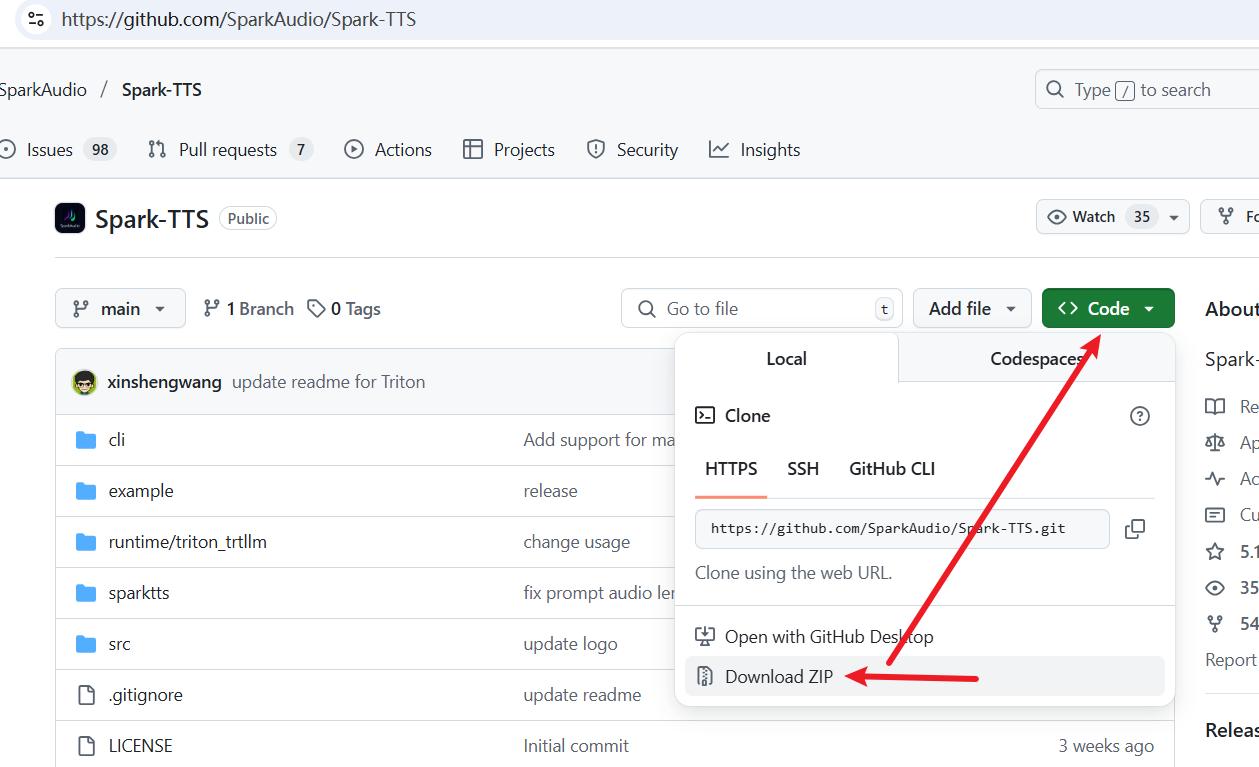1259x767 pixels.
Task: Open the runtime/triton_trtllm folder
Action: pyautogui.click(x=188, y=542)
